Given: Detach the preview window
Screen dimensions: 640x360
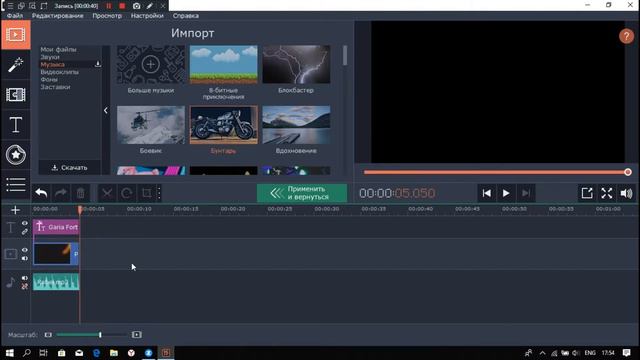Looking at the screenshot, I should (x=587, y=193).
